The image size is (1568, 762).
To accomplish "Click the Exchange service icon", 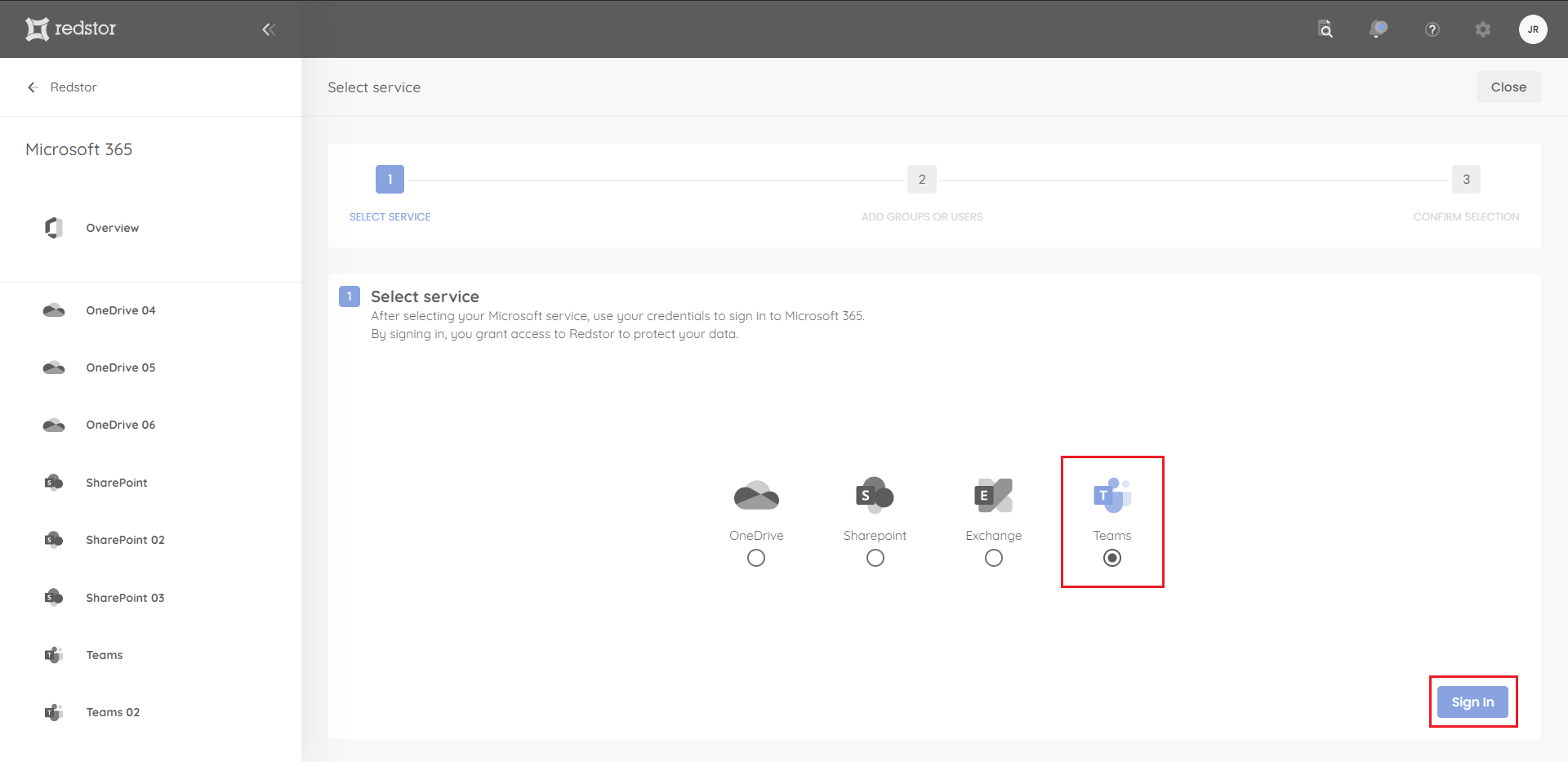I will coord(994,495).
